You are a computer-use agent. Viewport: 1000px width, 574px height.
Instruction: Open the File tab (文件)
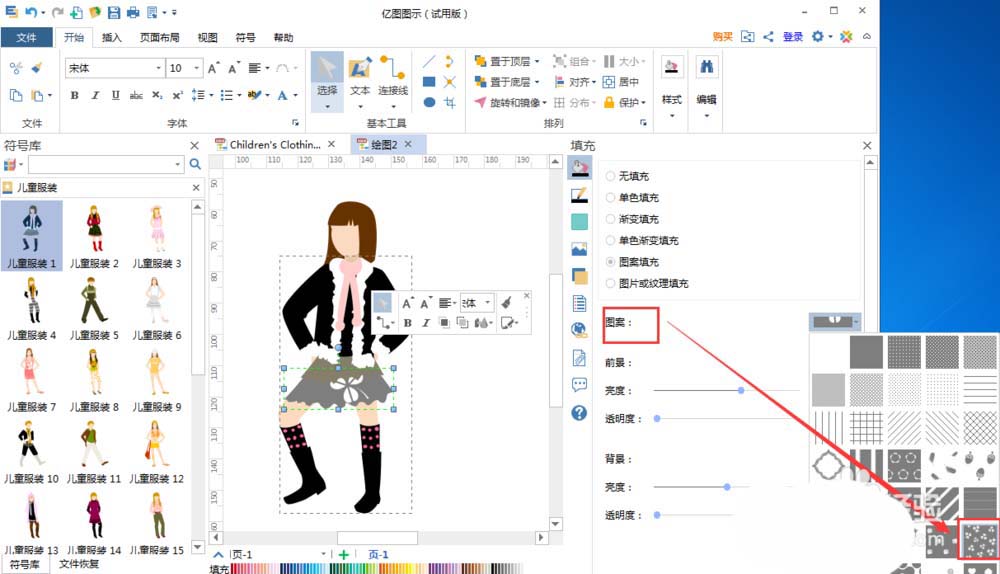[x=26, y=38]
